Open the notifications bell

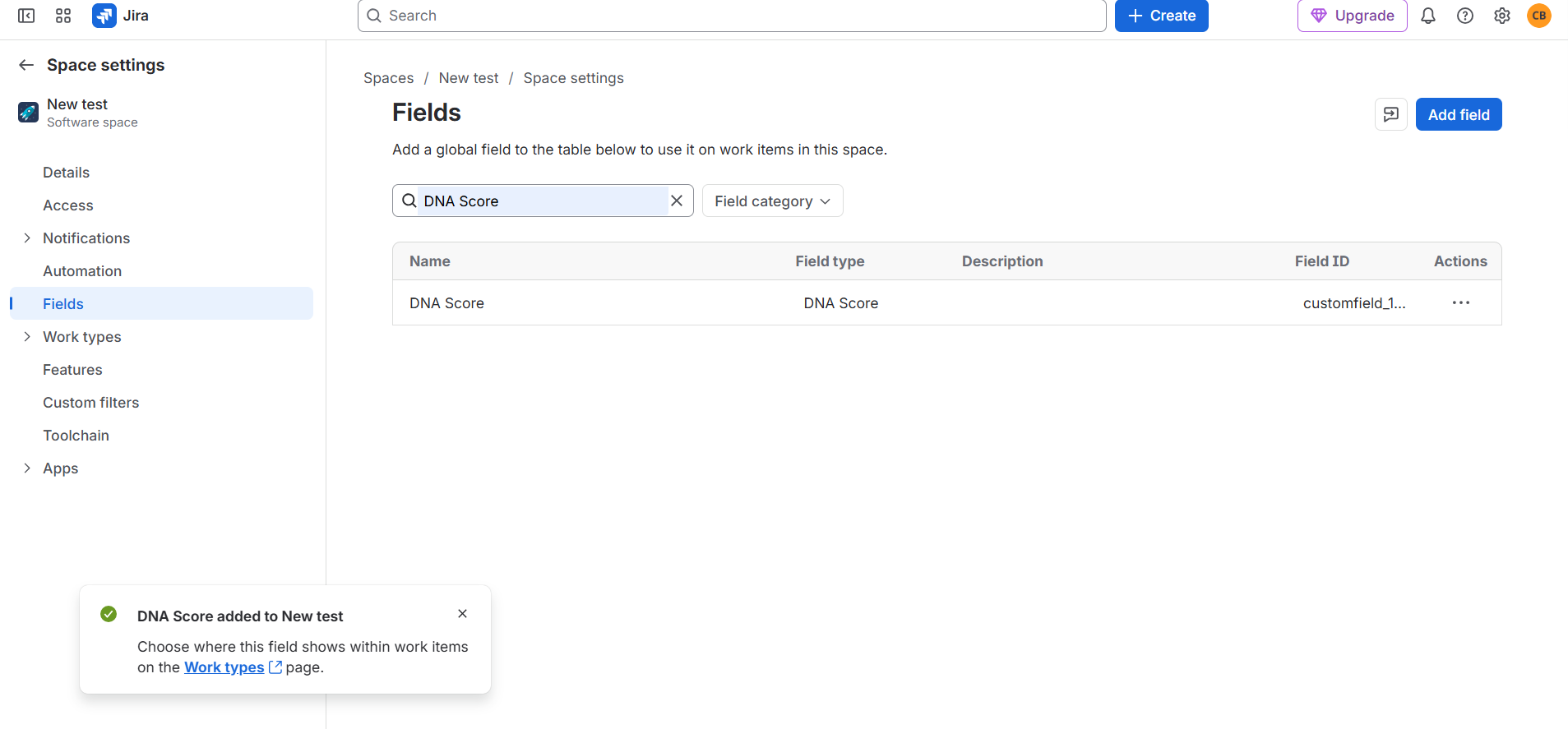[x=1428, y=16]
